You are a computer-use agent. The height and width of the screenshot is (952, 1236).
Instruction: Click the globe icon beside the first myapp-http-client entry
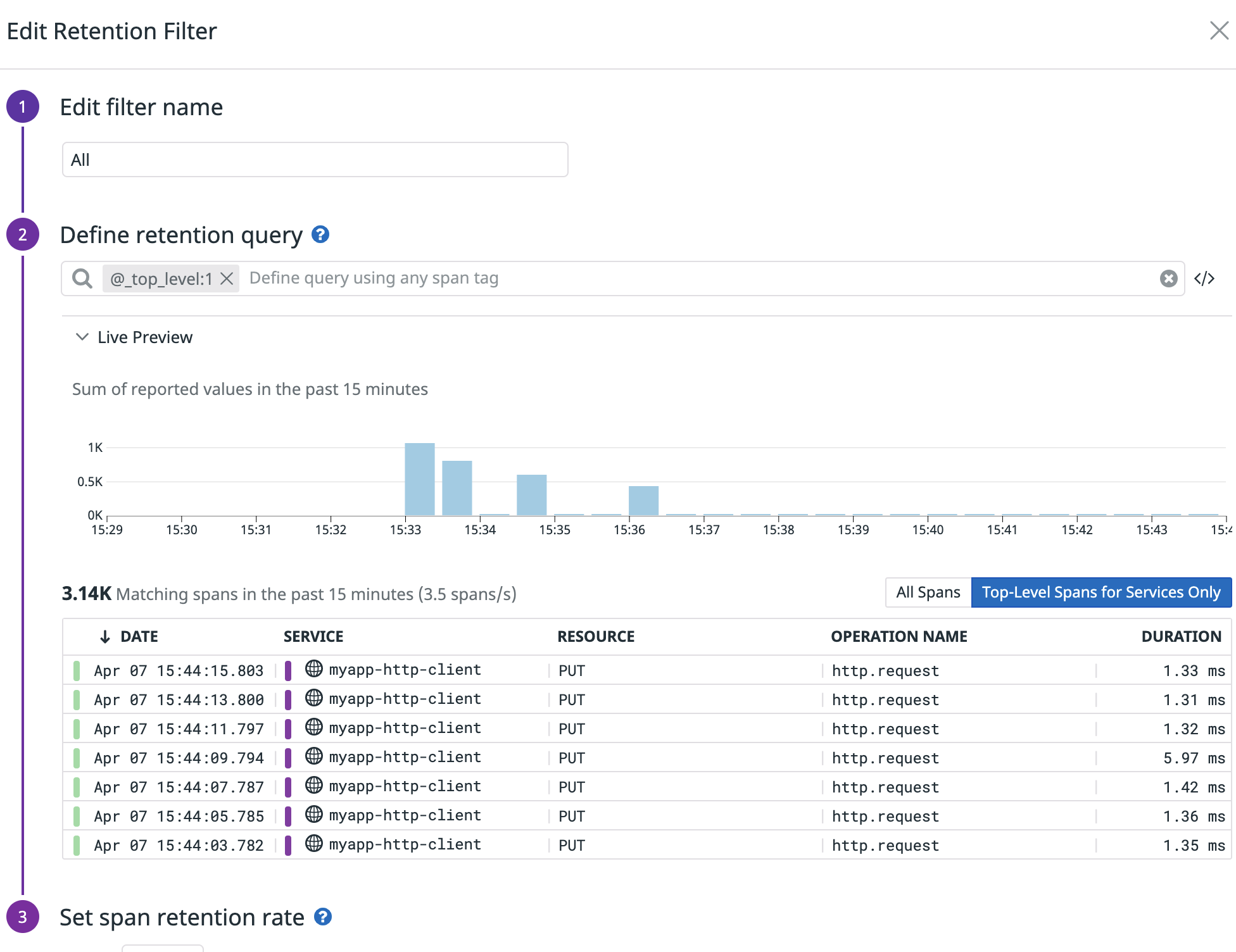coord(313,670)
